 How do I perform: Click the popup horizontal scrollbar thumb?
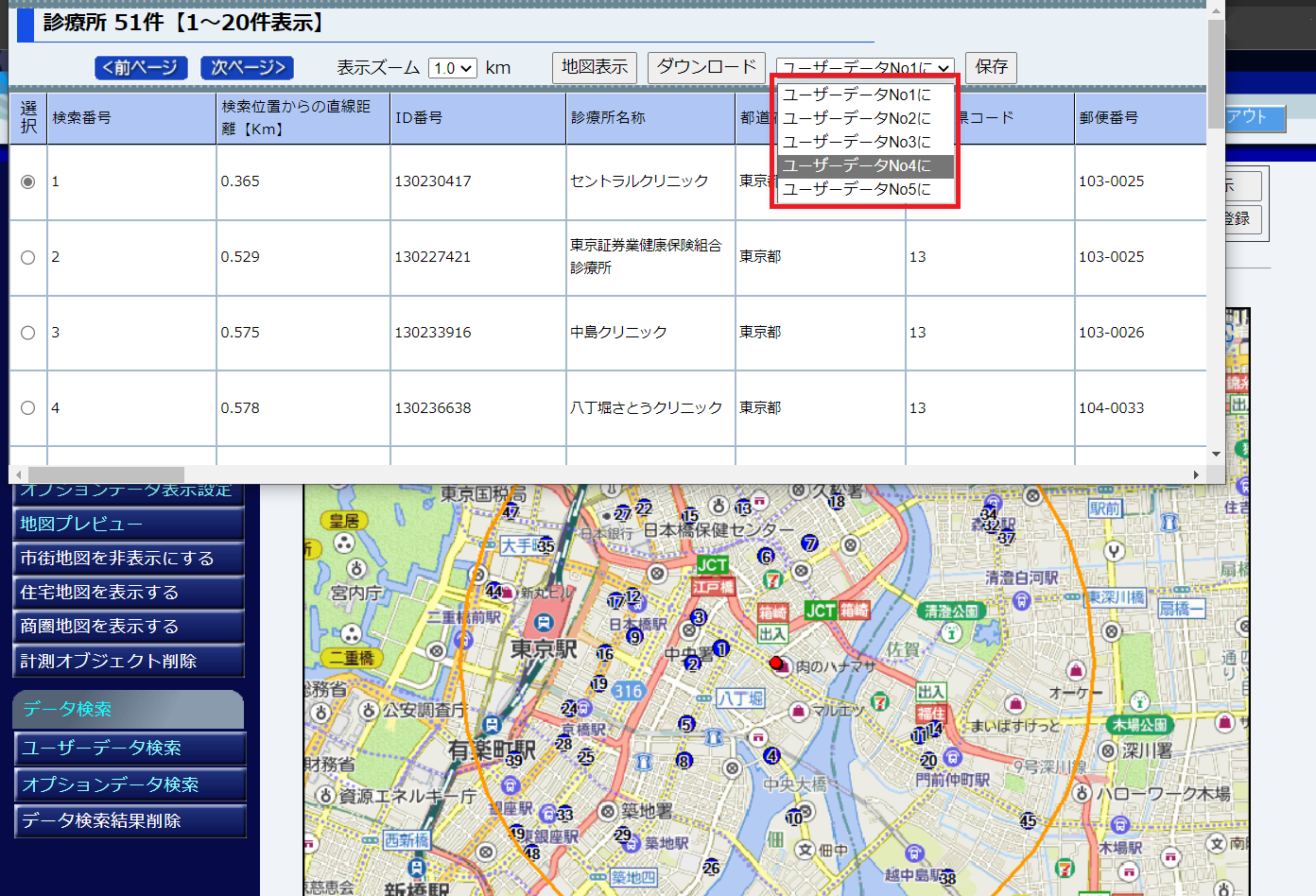106,474
